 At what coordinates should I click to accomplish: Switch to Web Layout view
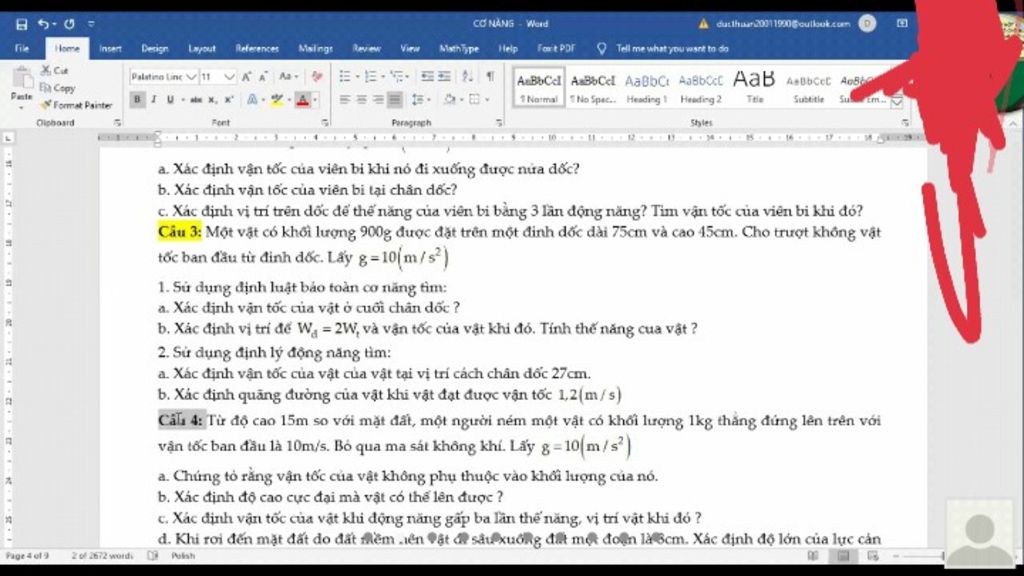pos(873,556)
